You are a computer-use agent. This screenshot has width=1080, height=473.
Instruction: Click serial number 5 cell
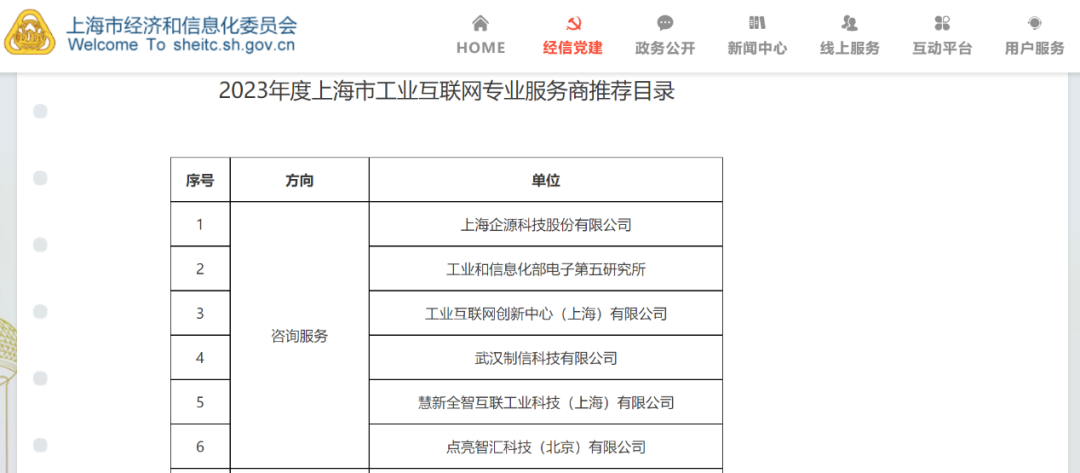[200, 402]
